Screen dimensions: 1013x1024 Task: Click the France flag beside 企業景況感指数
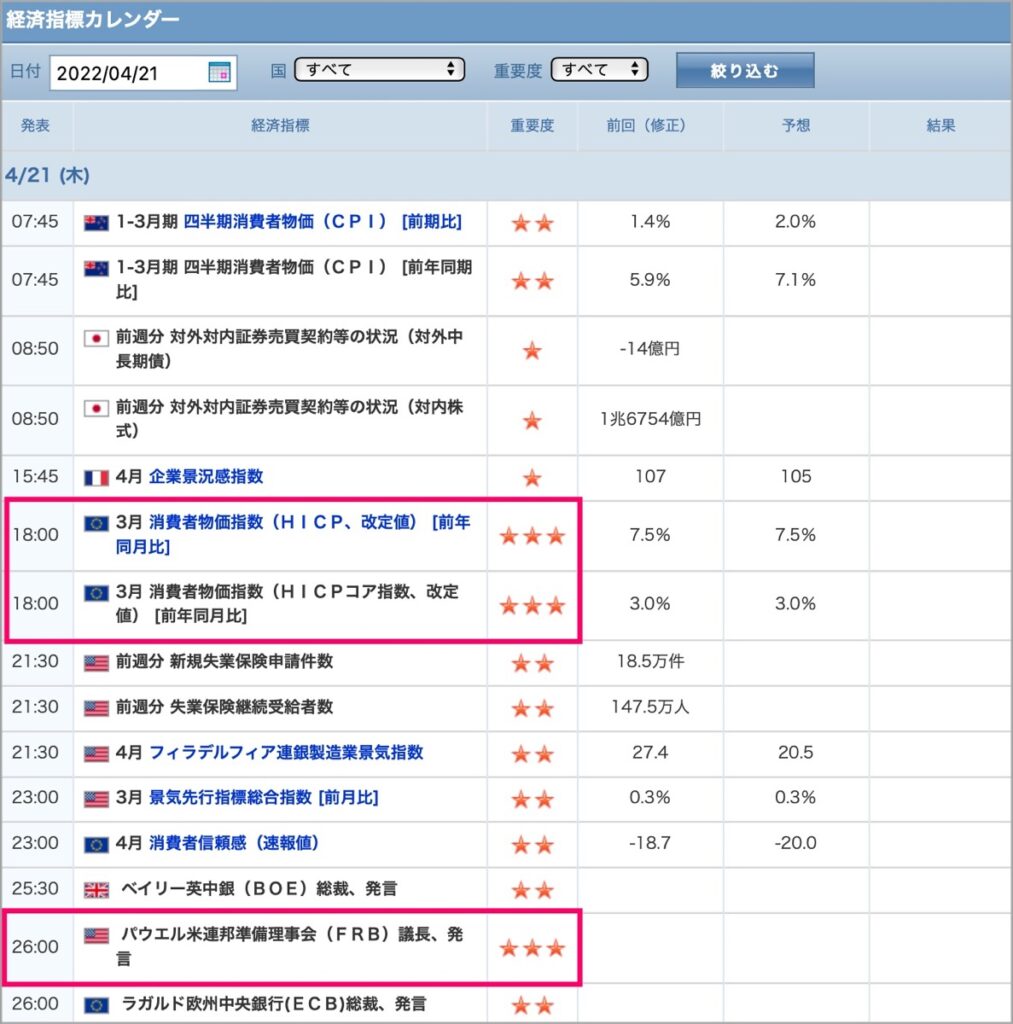coord(96,478)
